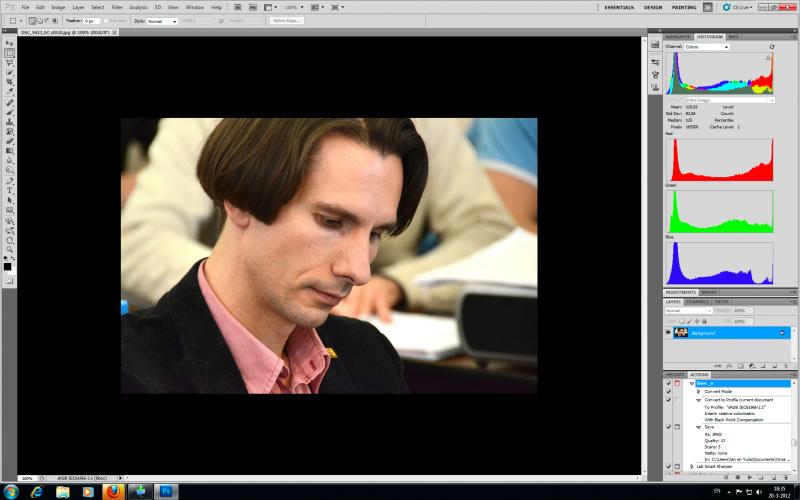The height and width of the screenshot is (500, 800).
Task: Open the layer blend mode dropdown
Action: [688, 310]
